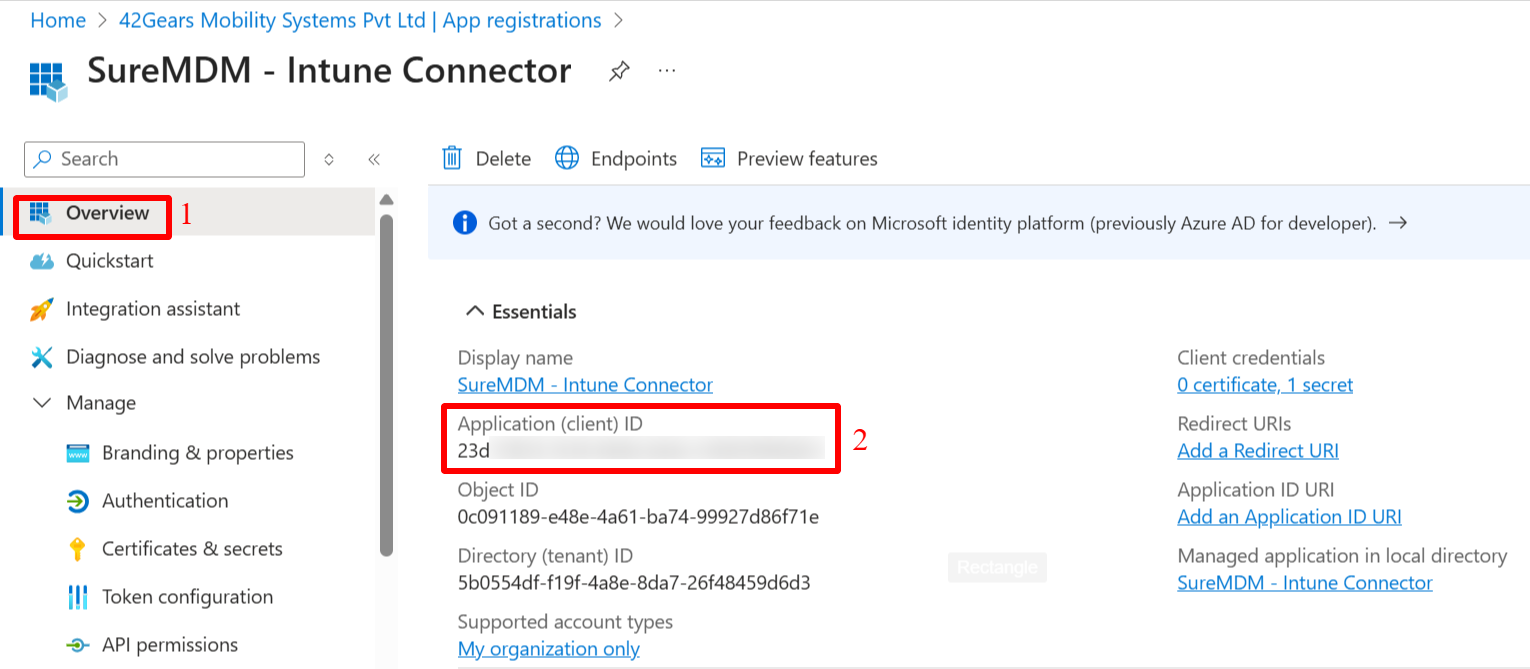
Task: Click the sidebar expand/sort arrows
Action: coord(329,159)
